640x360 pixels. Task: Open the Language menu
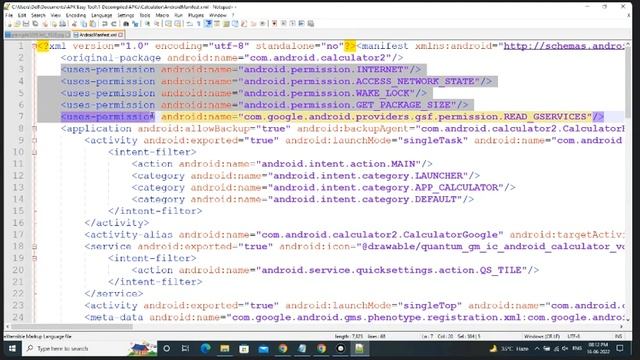(102, 15)
